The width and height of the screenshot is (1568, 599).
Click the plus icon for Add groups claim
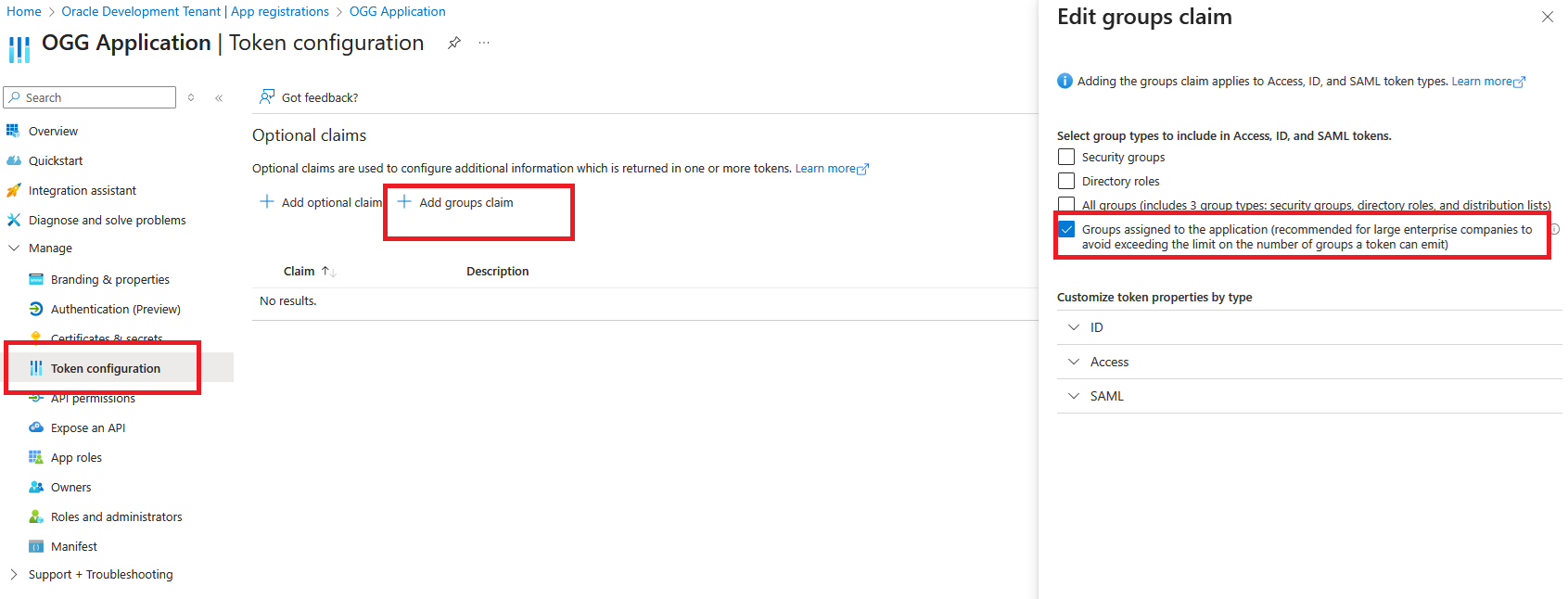coord(404,201)
